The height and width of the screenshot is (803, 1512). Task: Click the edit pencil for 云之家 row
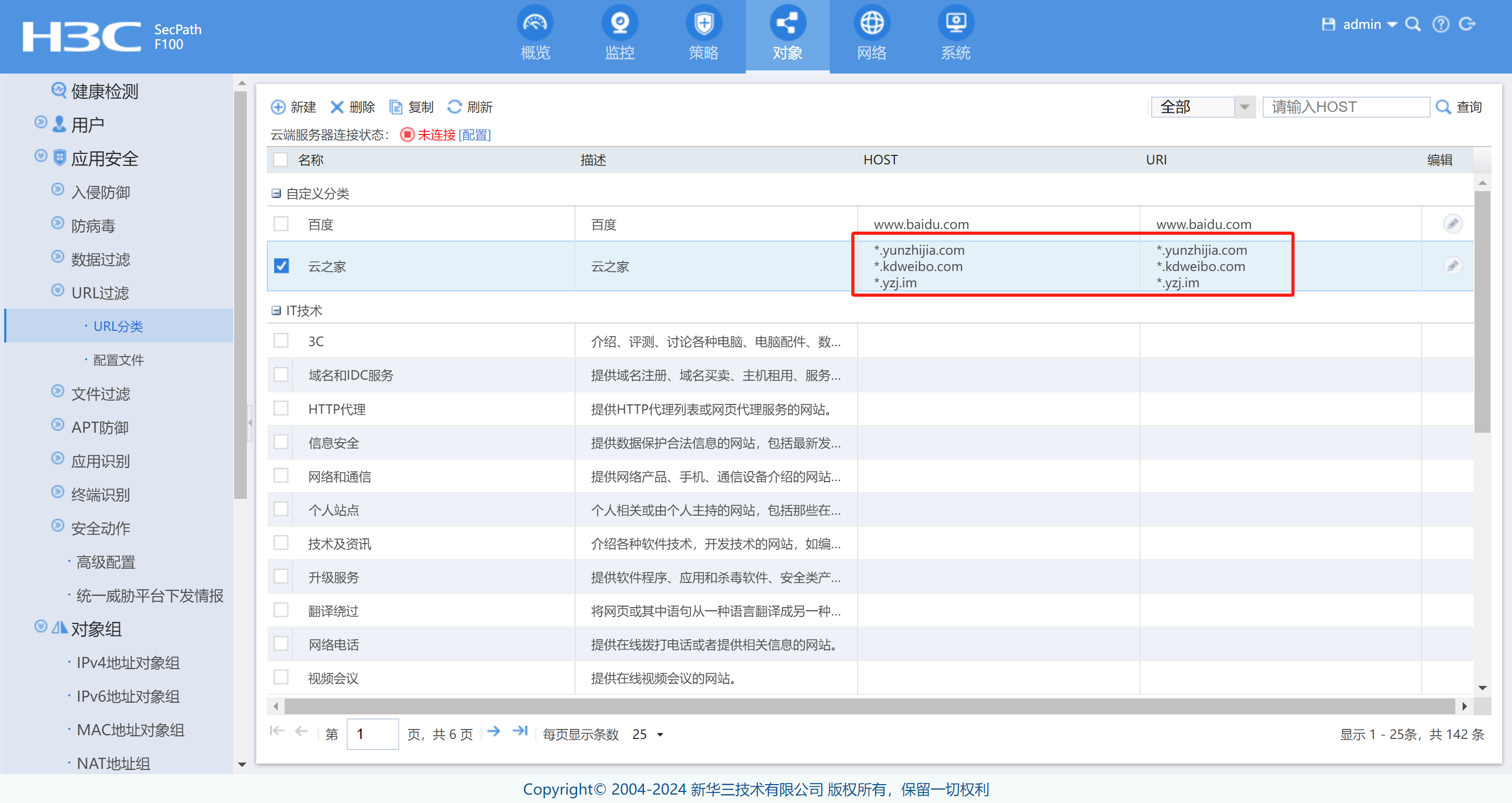[x=1452, y=266]
